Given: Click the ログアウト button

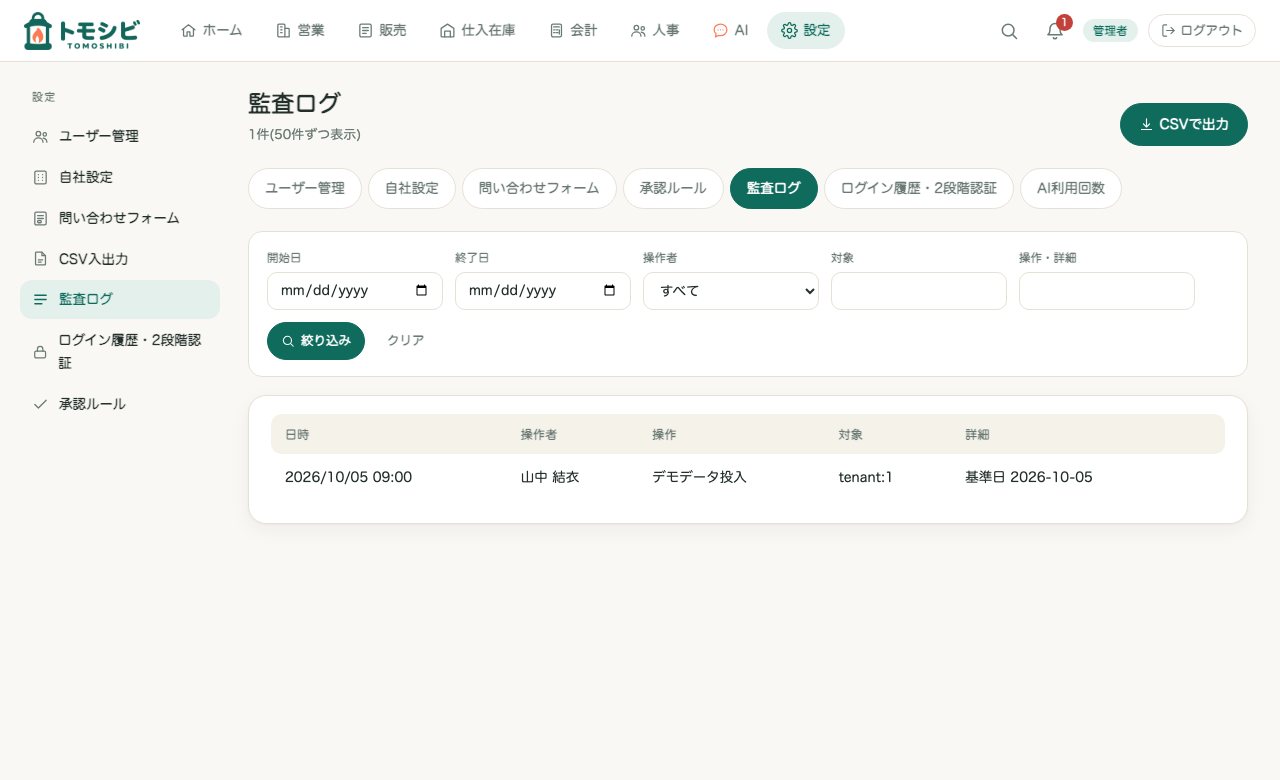Looking at the screenshot, I should (x=1202, y=31).
